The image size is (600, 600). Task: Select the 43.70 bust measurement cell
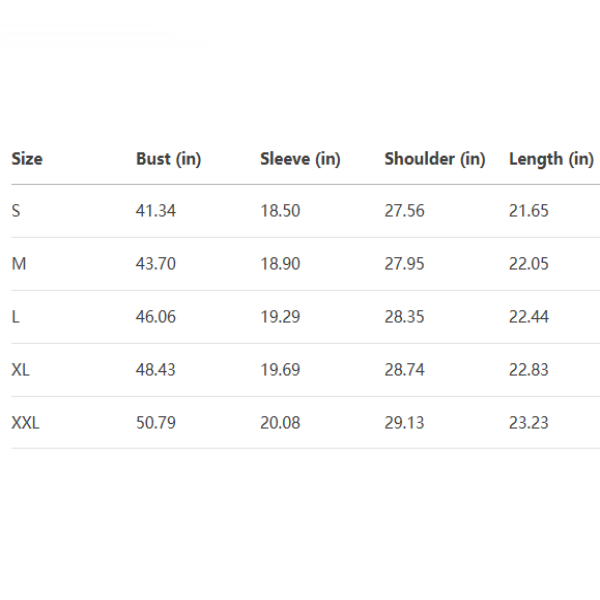click(156, 264)
